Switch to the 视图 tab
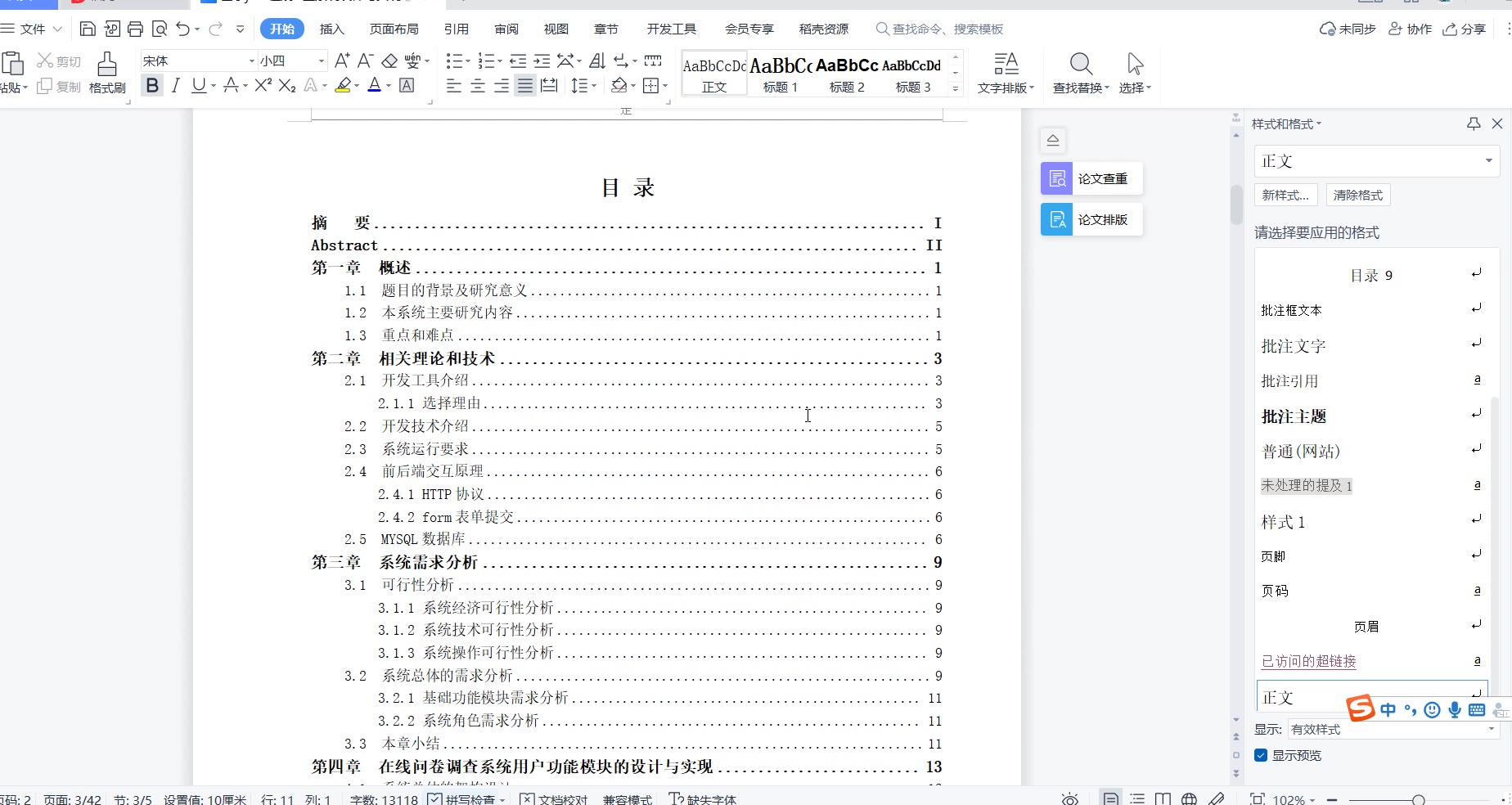Viewport: 1512px width, 805px height. pyautogui.click(x=556, y=29)
